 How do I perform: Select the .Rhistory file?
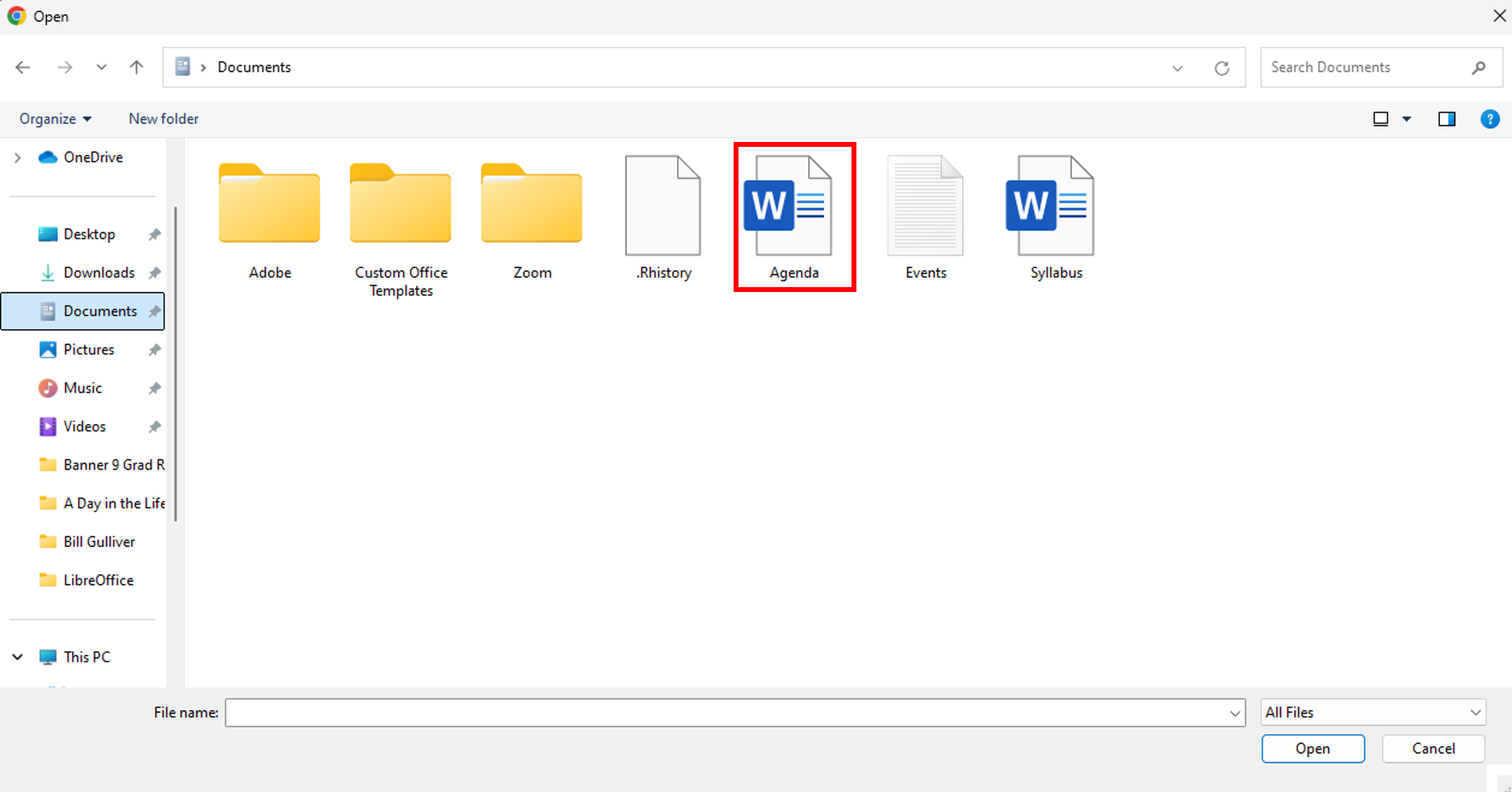coord(663,205)
